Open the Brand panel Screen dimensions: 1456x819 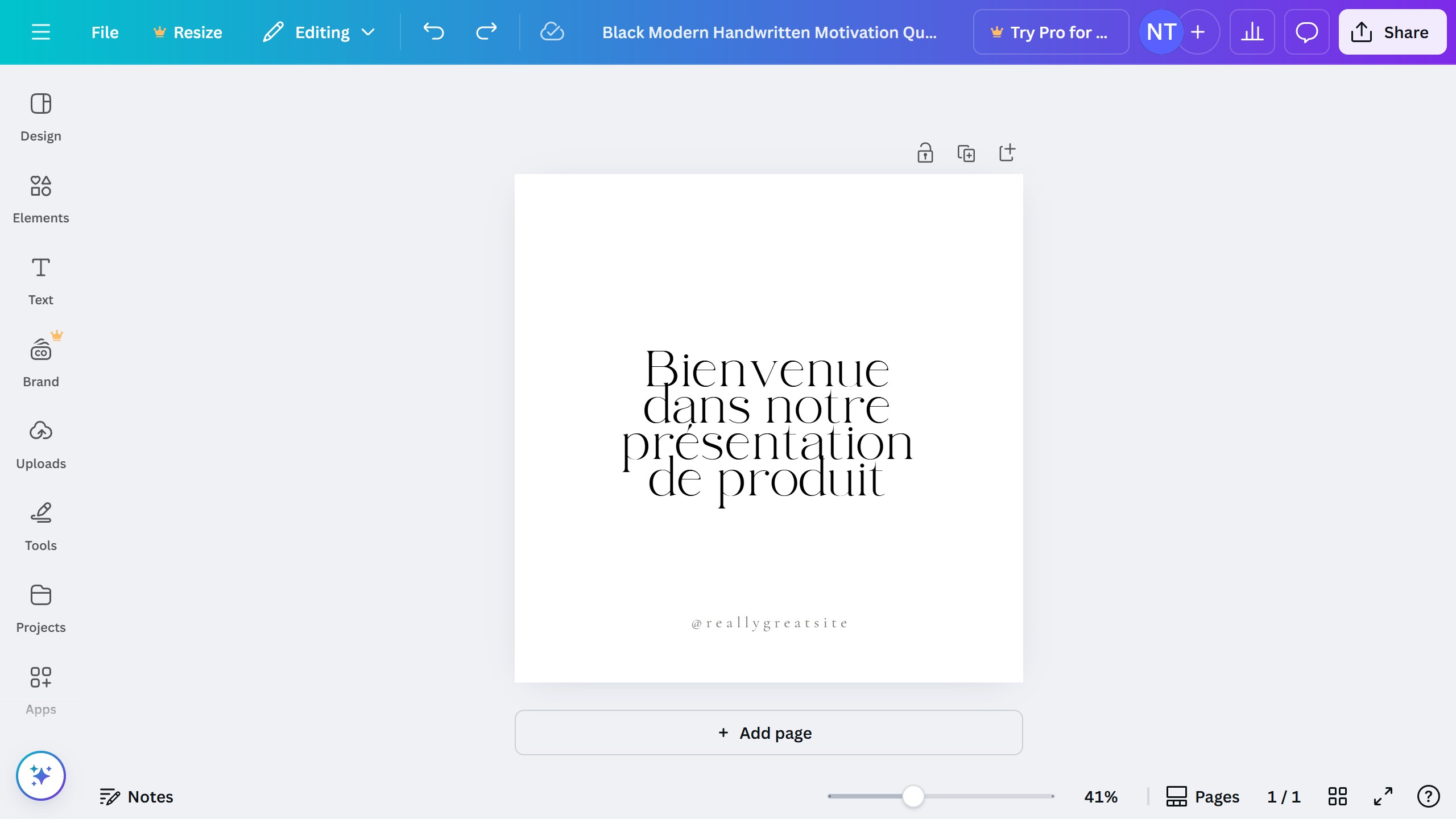(x=40, y=362)
